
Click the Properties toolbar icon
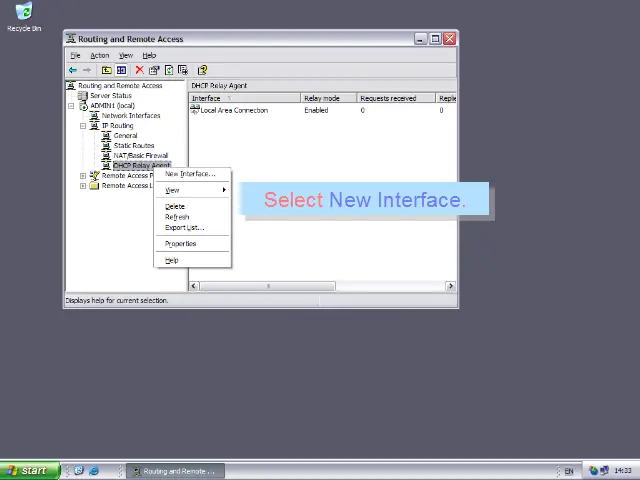154,70
